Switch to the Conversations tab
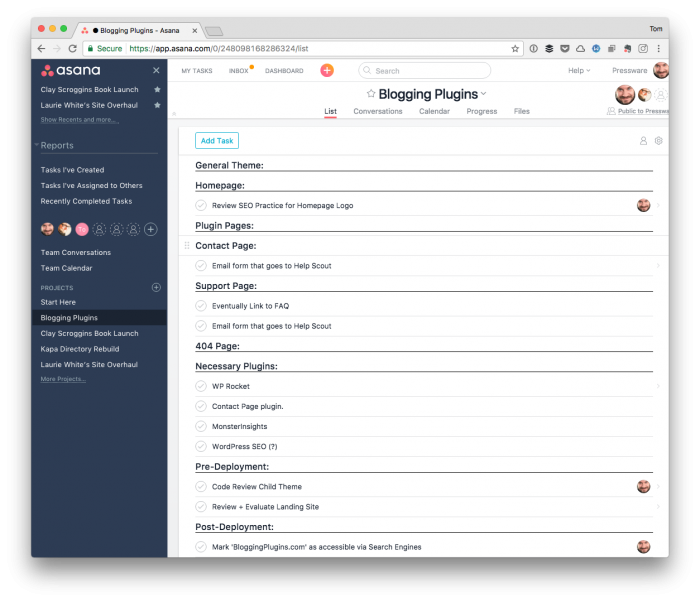Screen dimensions: 700x602 [x=378, y=111]
